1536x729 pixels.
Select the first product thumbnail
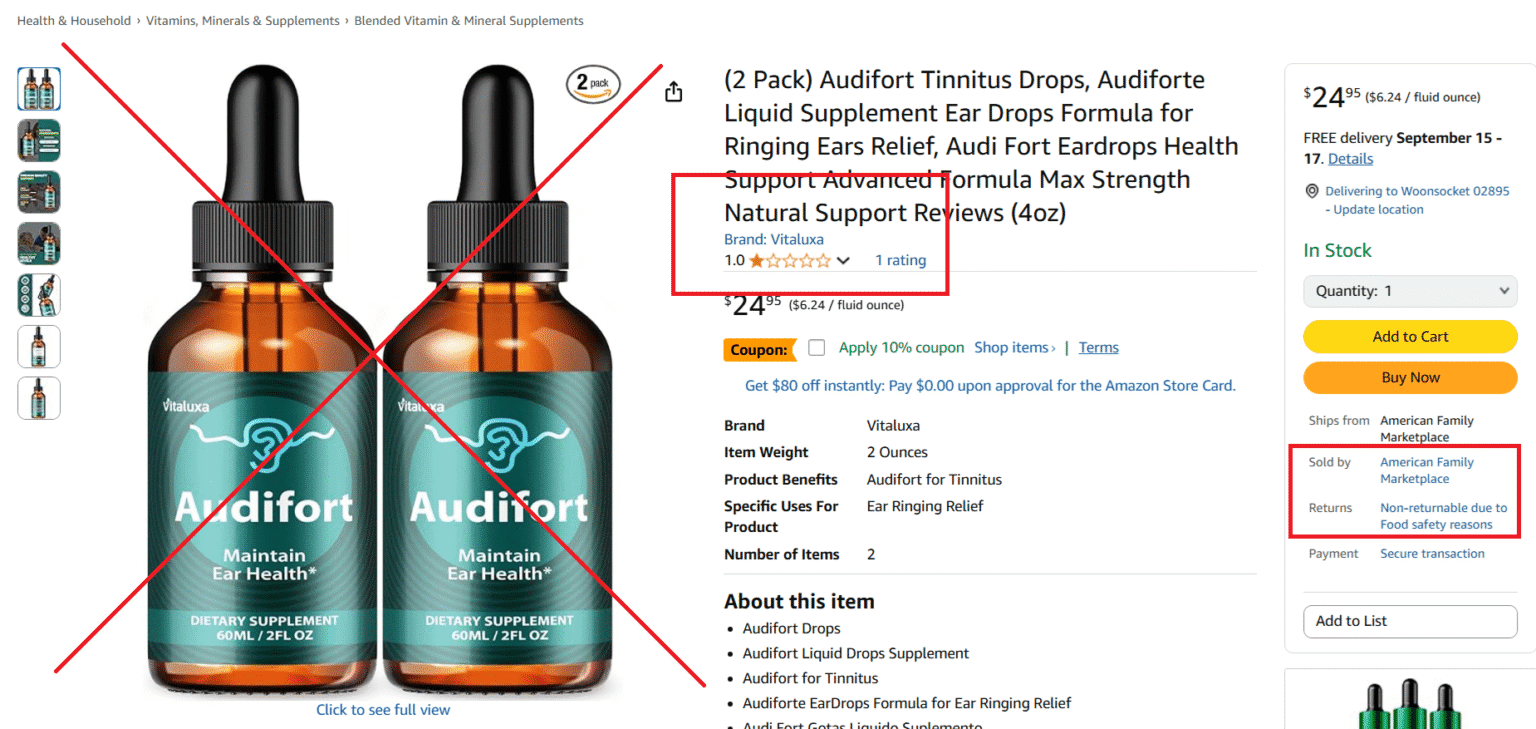pyautogui.click(x=39, y=89)
